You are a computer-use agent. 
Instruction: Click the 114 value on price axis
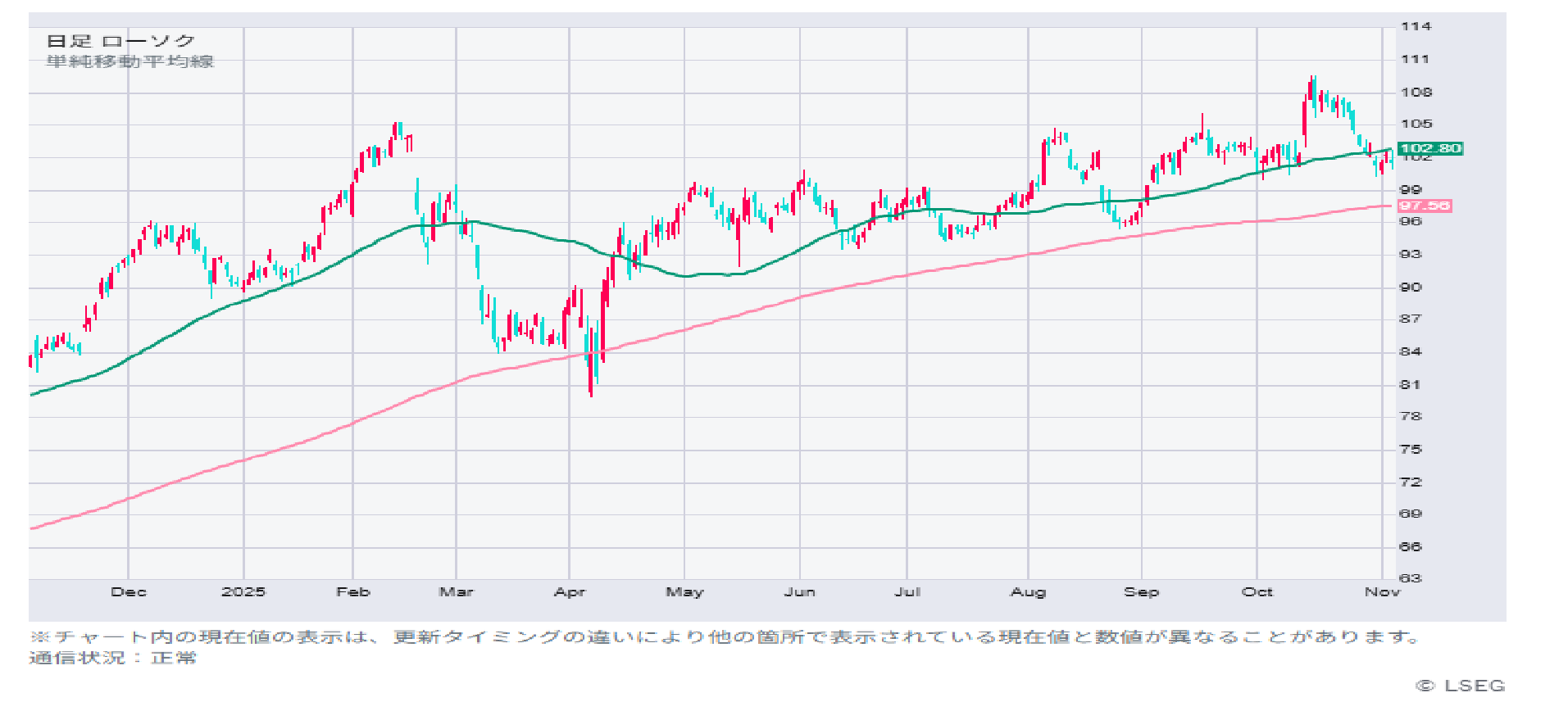(x=1416, y=26)
